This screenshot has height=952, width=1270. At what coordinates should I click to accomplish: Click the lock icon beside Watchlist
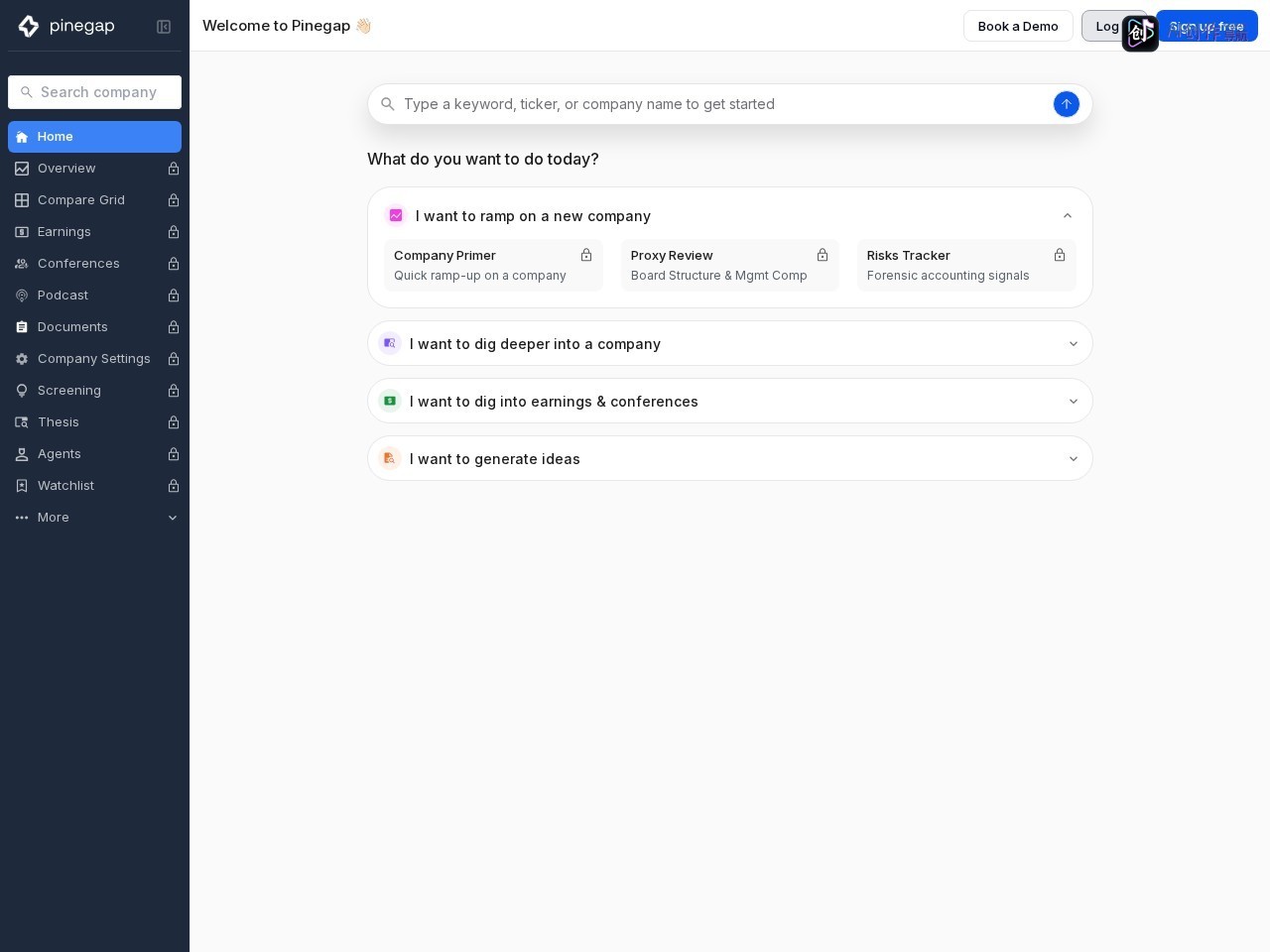pos(174,486)
